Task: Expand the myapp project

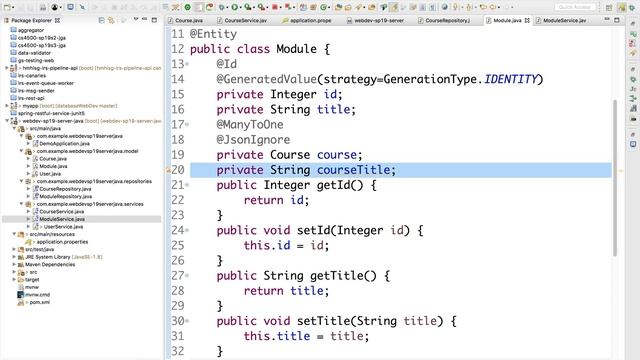Action: coord(7,106)
